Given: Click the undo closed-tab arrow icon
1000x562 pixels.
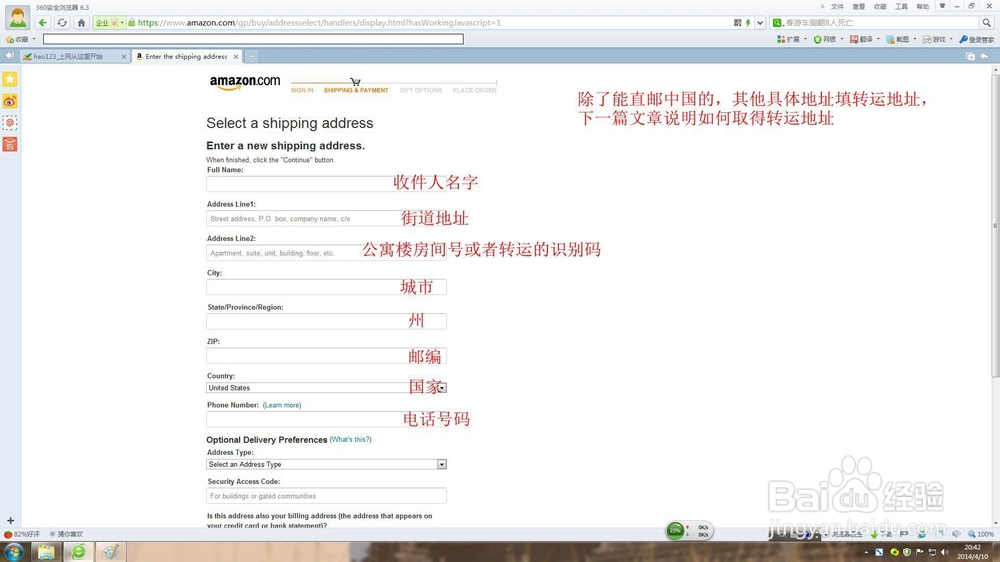Looking at the screenshot, I should pyautogui.click(x=985, y=56).
